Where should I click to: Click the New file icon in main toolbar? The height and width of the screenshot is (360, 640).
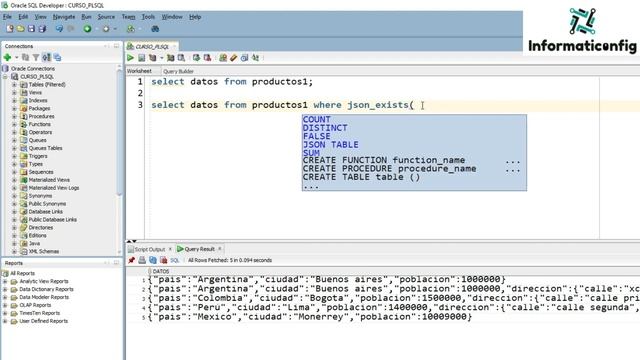(x=10, y=29)
